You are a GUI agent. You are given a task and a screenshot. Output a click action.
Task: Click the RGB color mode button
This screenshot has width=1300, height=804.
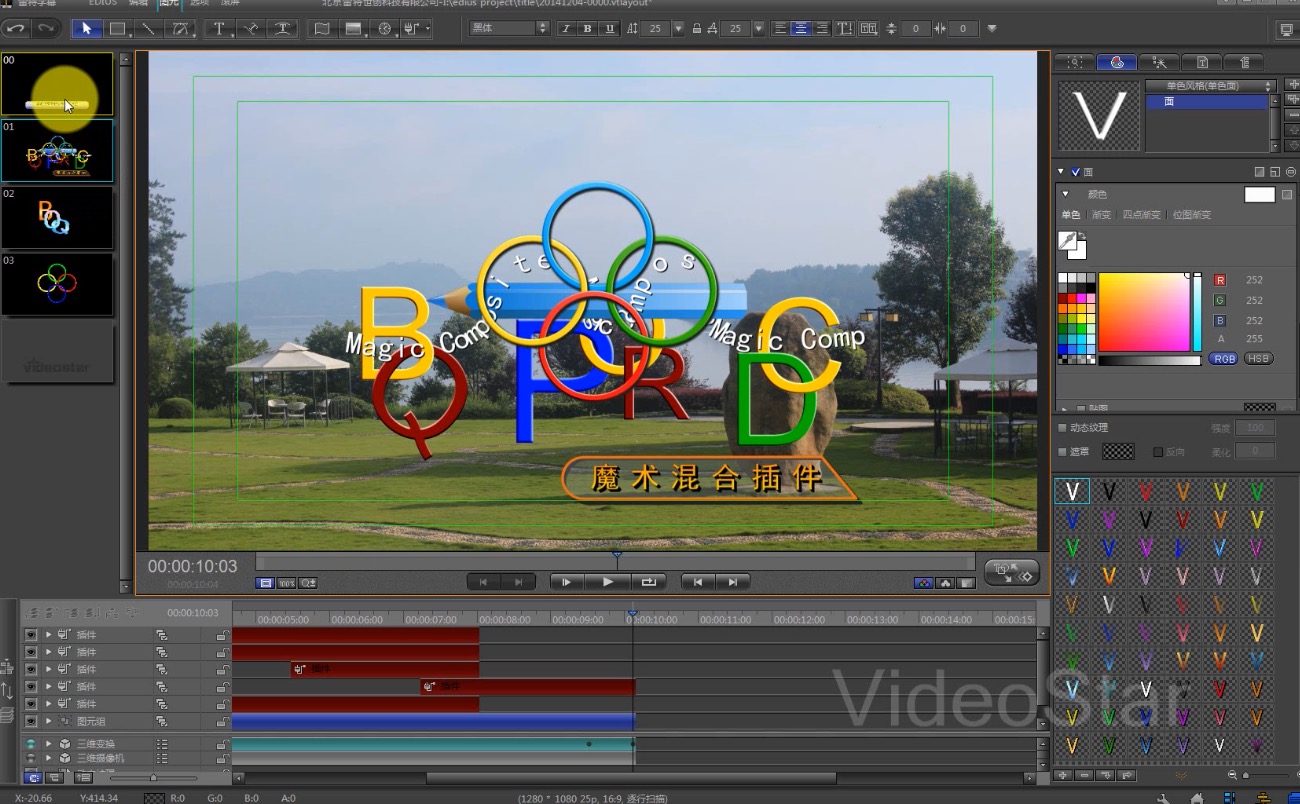[x=1223, y=359]
